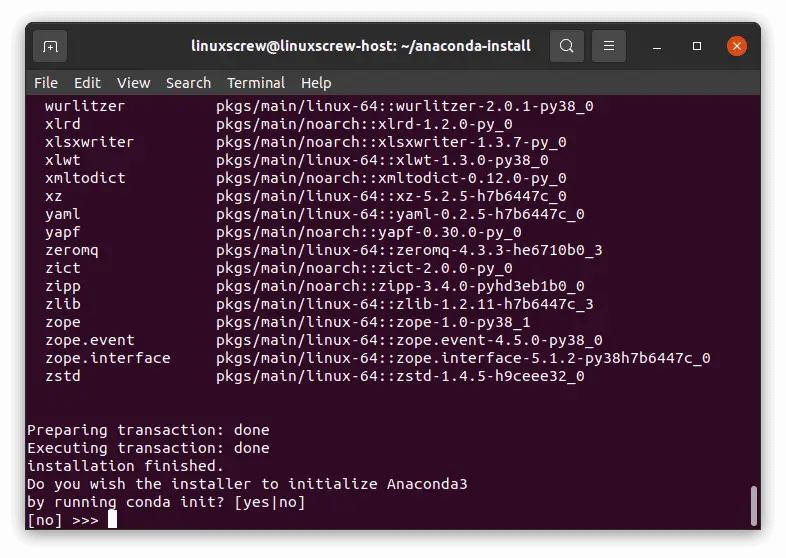Click path yaml-0.2.5-h7b6447c_0
This screenshot has width=786, height=558.
click(490, 215)
